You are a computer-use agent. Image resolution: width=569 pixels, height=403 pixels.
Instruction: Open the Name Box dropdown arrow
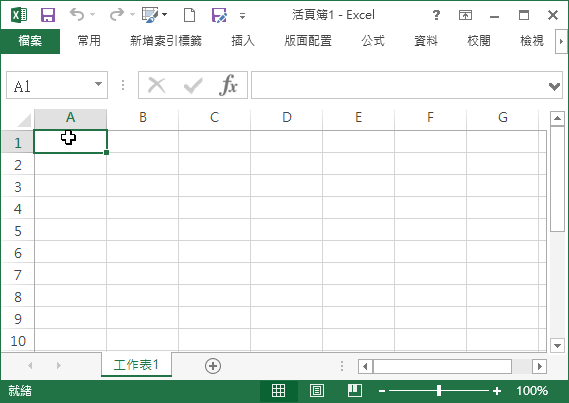pyautogui.click(x=98, y=85)
